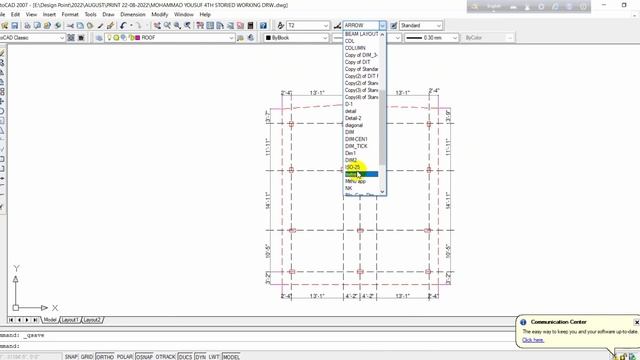Open the QuickCalc calculator icon
Viewport: 640px width, 360px height.
[251, 26]
